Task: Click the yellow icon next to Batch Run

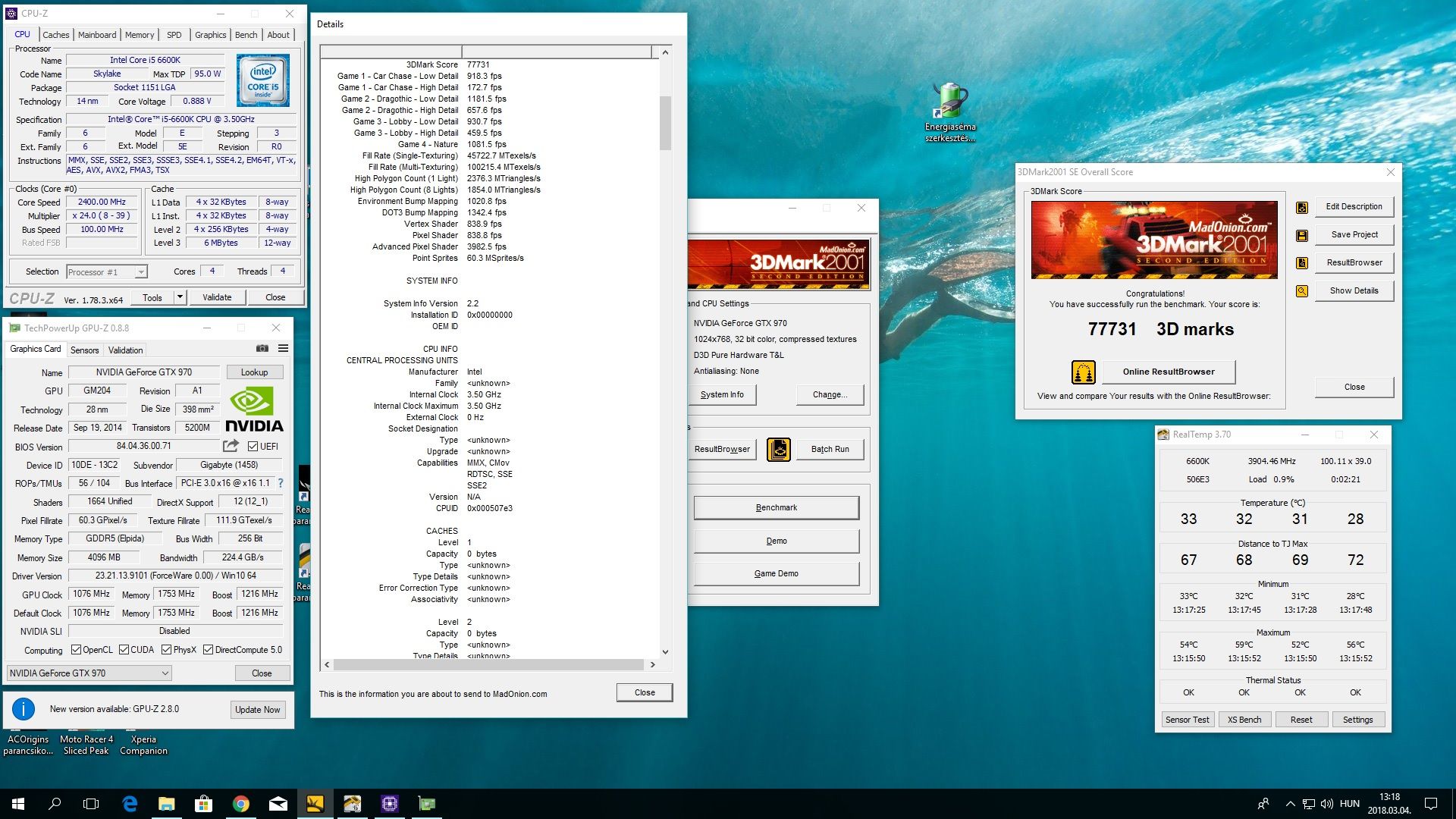Action: click(x=779, y=450)
